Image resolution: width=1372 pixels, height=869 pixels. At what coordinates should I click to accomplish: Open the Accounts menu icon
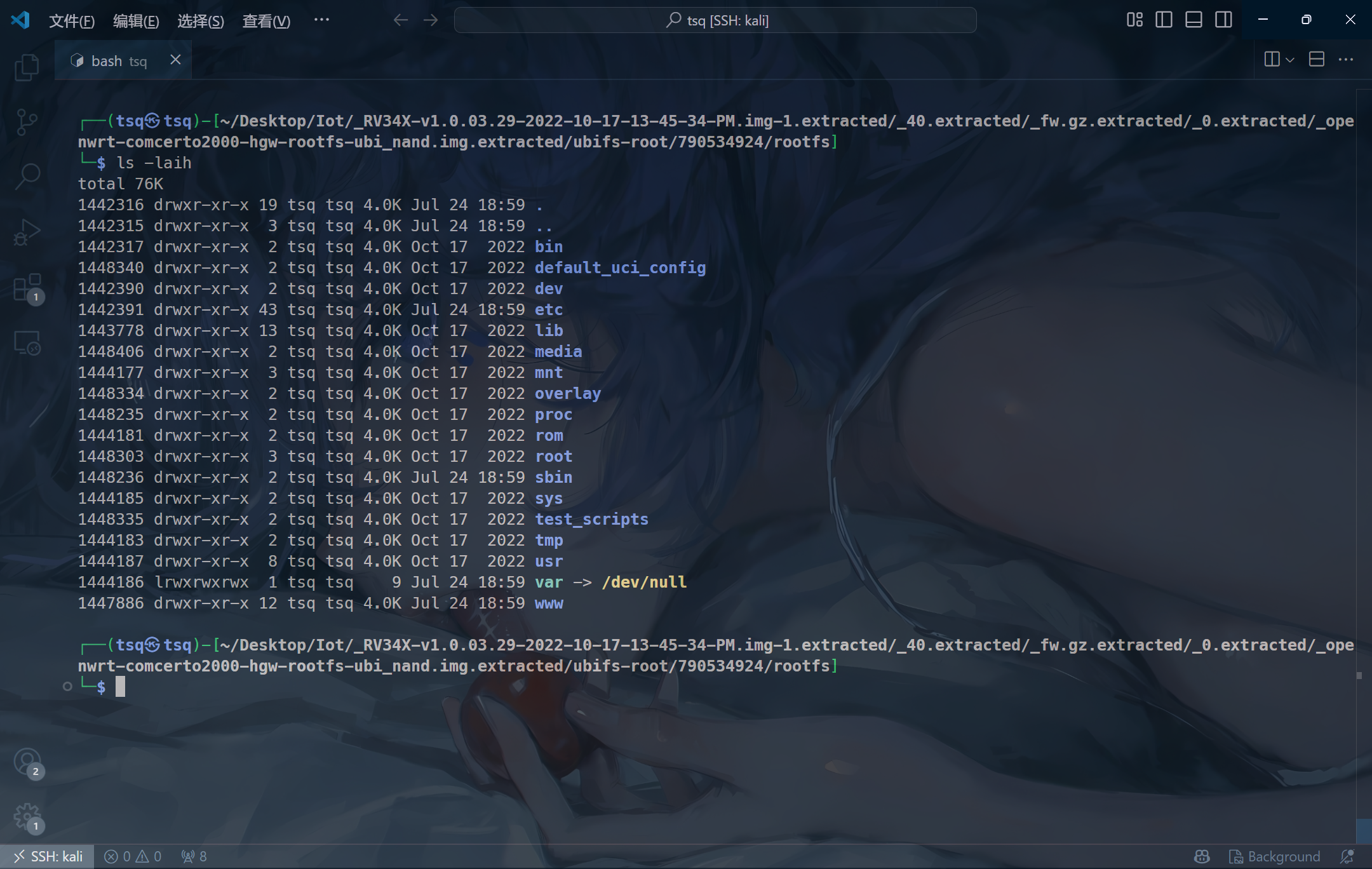click(27, 761)
